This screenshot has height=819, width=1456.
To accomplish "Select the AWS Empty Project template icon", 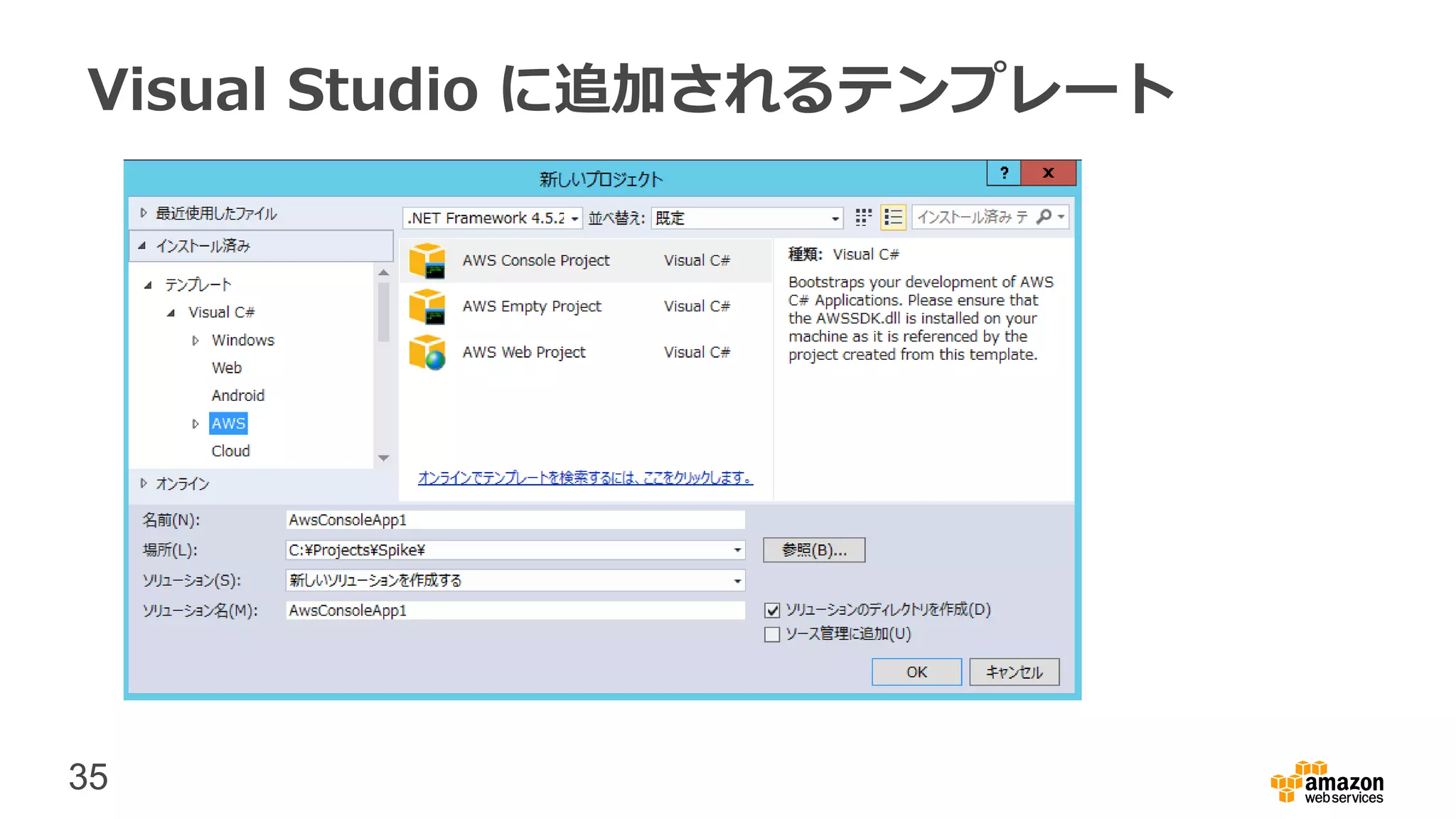I will (427, 306).
